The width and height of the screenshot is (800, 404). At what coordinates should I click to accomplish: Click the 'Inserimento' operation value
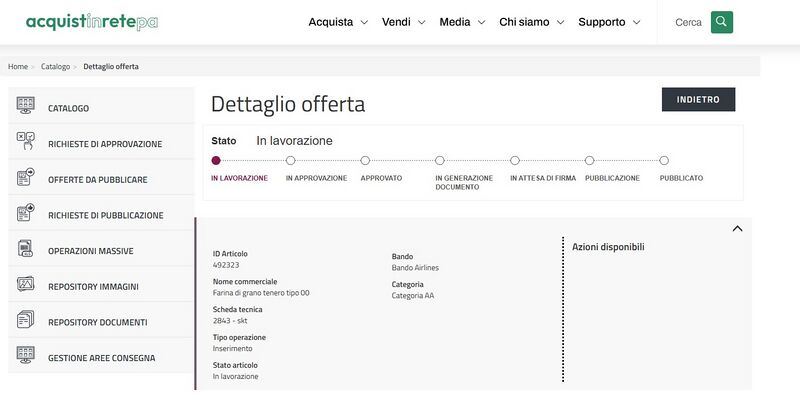pyautogui.click(x=232, y=348)
